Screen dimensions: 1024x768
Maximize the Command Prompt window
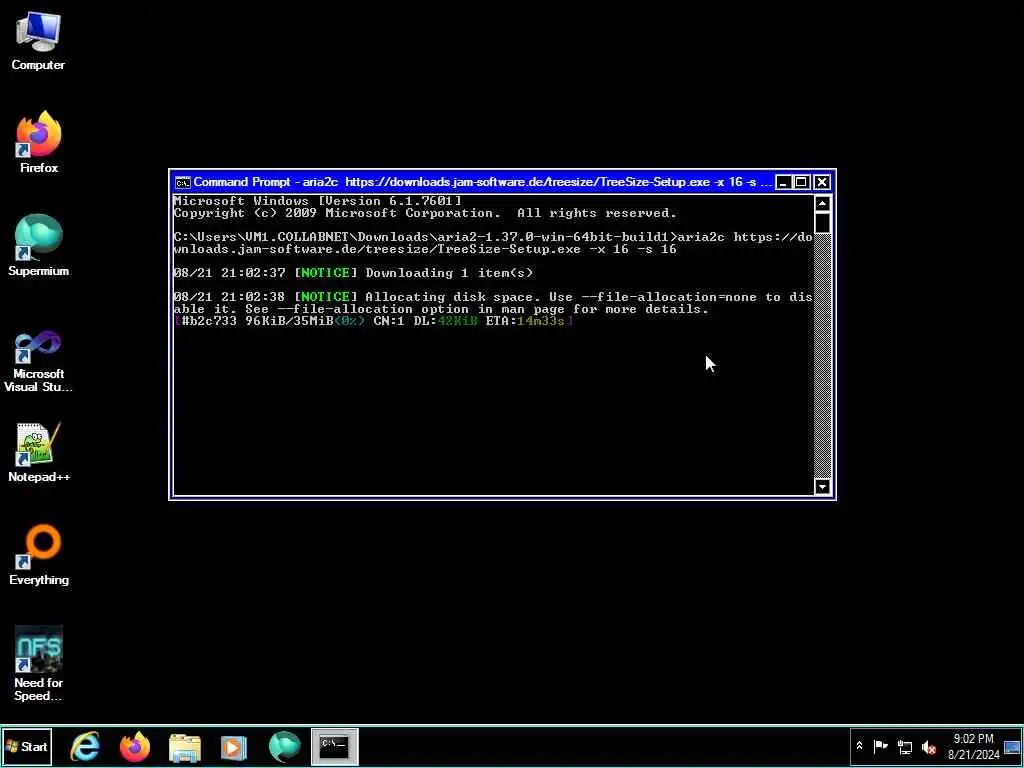pos(802,182)
